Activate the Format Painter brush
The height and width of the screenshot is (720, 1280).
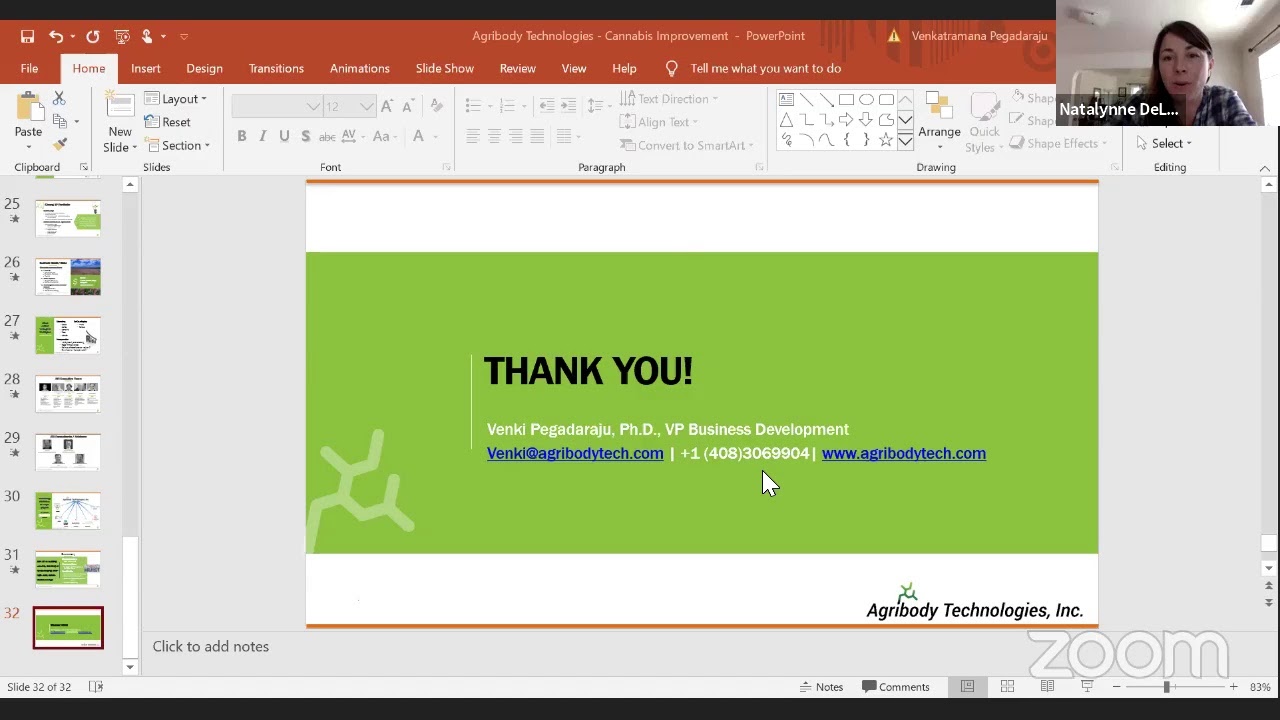tap(59, 144)
